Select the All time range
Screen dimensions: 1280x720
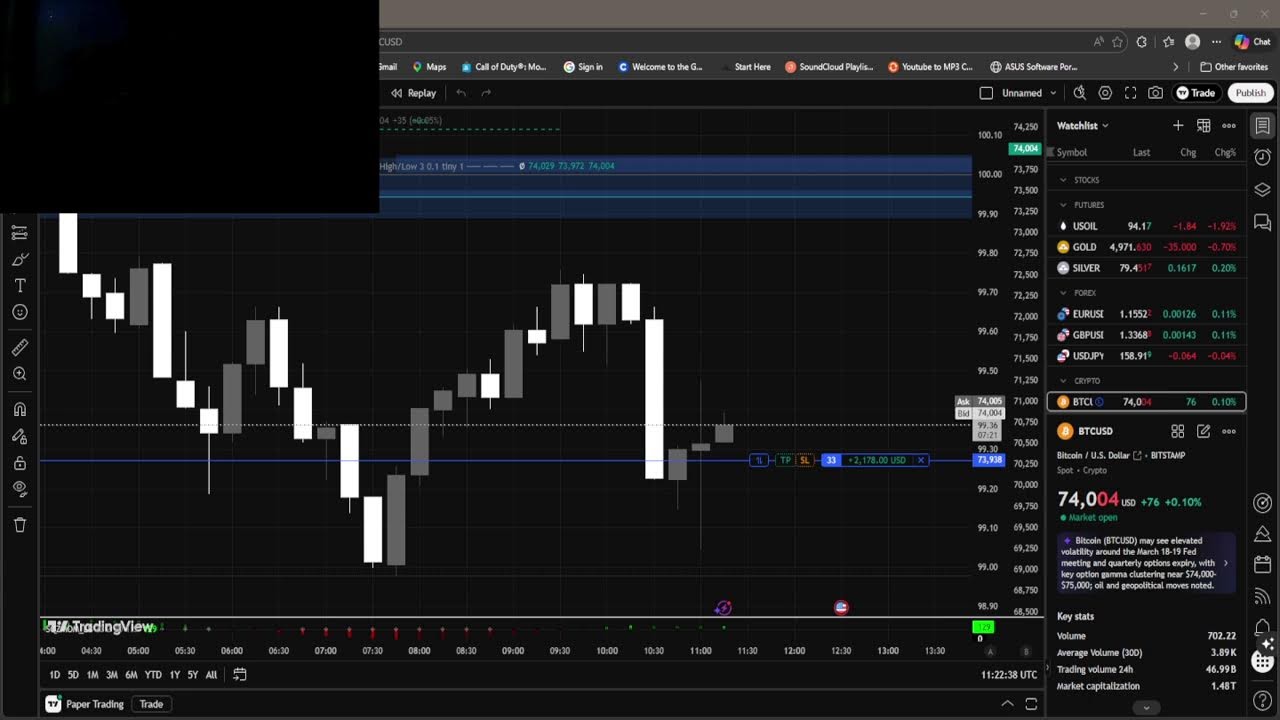(211, 675)
